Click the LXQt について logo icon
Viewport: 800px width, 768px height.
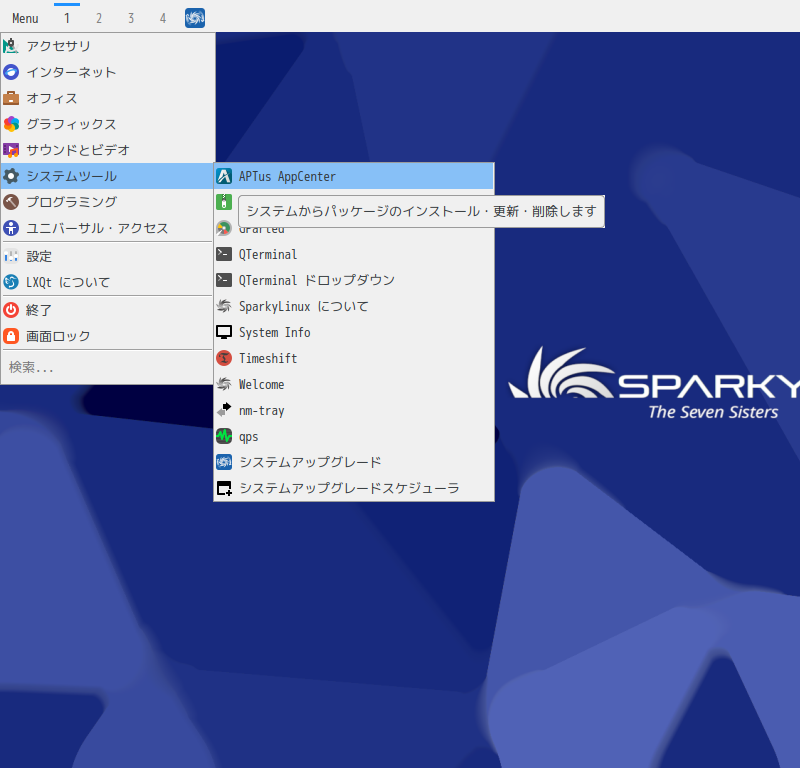pos(11,282)
